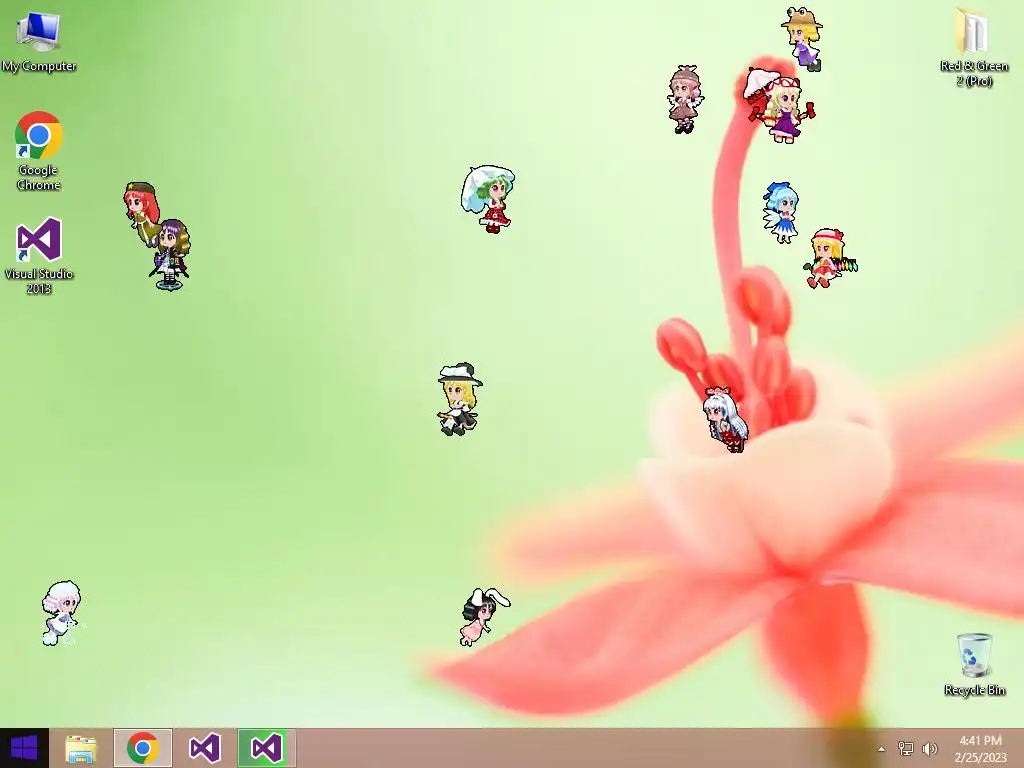Click the white-haired girl in blue dress
This screenshot has width=1024, height=768.
coord(61,613)
